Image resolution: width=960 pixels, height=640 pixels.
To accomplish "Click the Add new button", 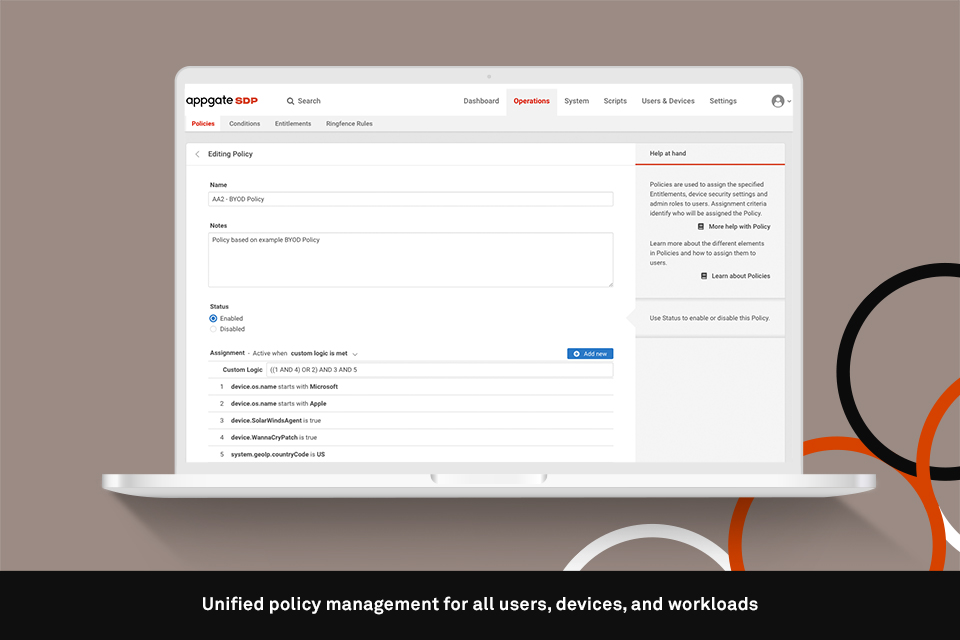I will click(590, 353).
